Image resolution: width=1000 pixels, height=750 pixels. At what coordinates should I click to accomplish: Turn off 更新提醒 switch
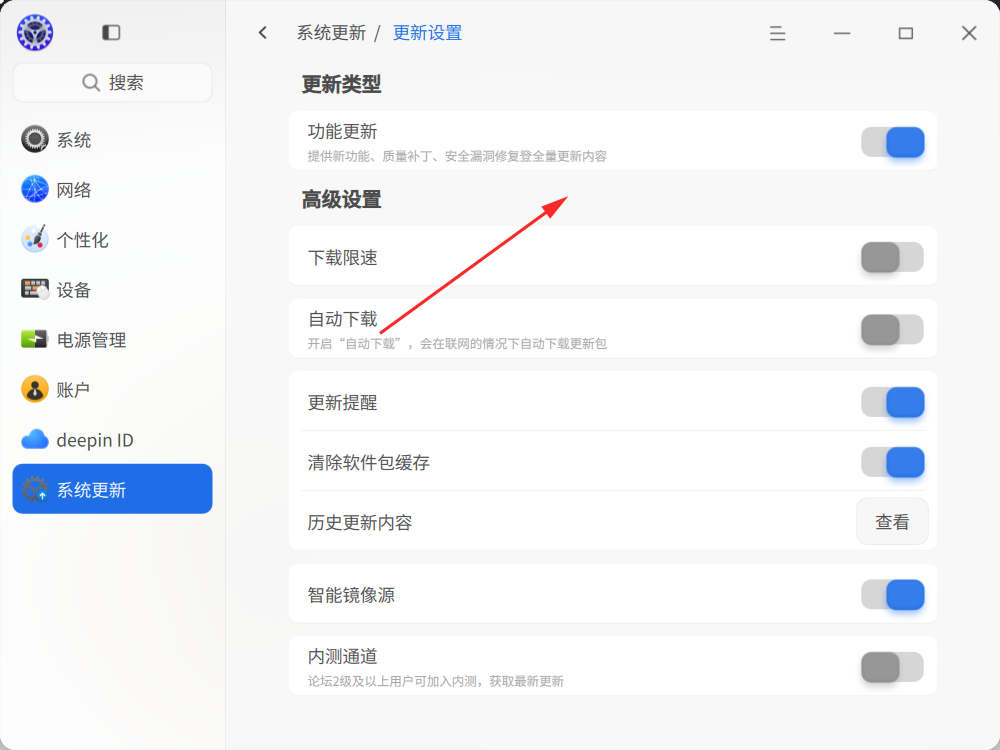892,402
